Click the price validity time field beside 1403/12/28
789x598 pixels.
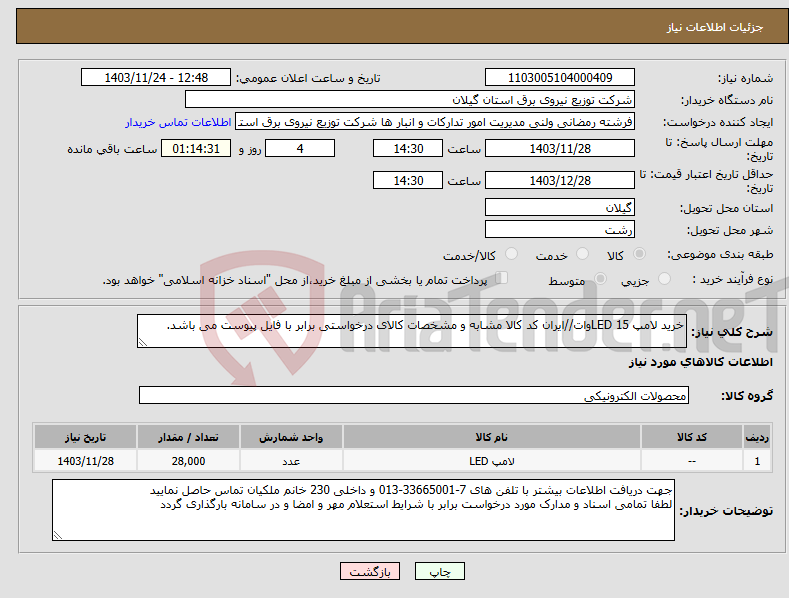pos(408,180)
